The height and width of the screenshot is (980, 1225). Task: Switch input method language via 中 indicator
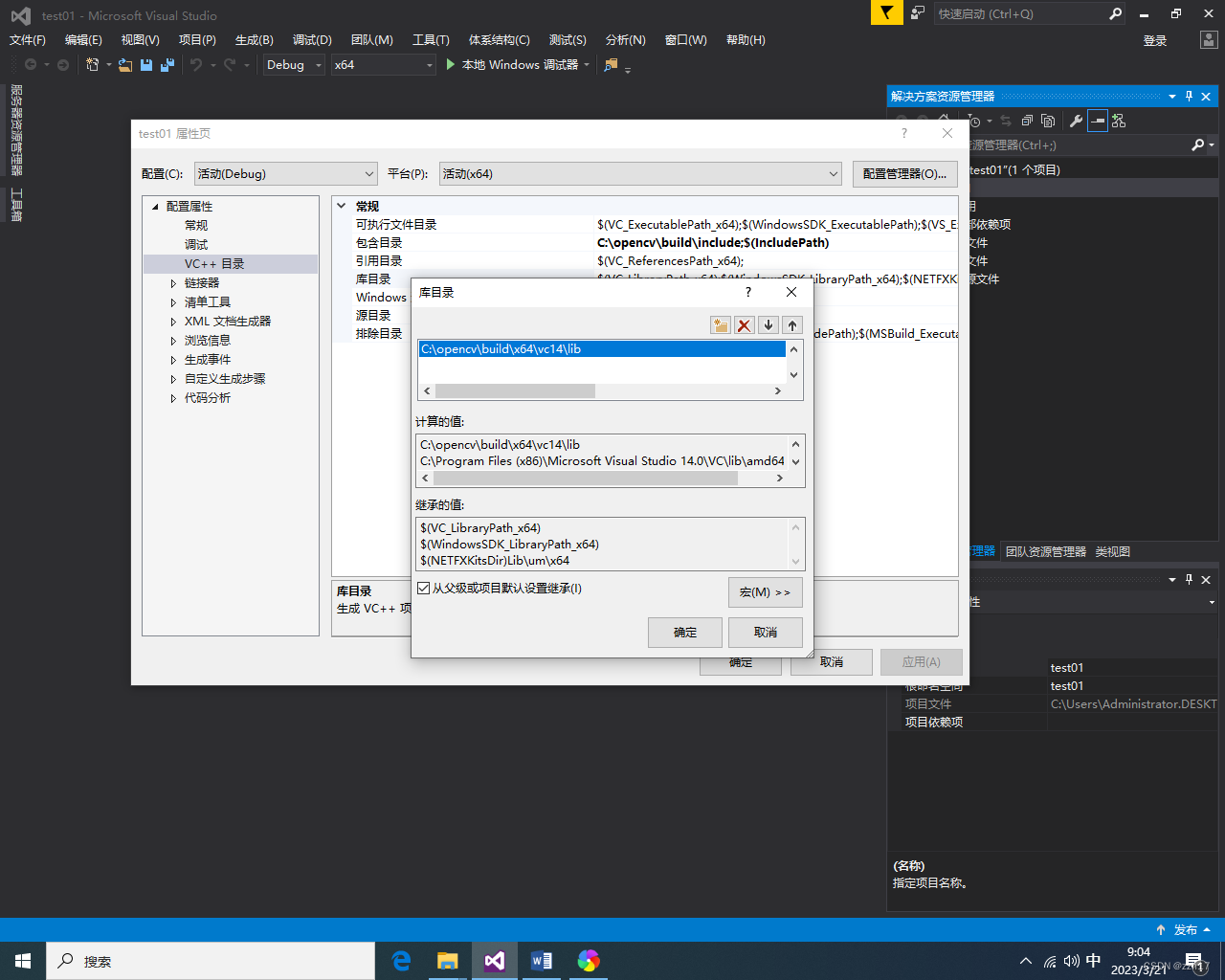1093,960
